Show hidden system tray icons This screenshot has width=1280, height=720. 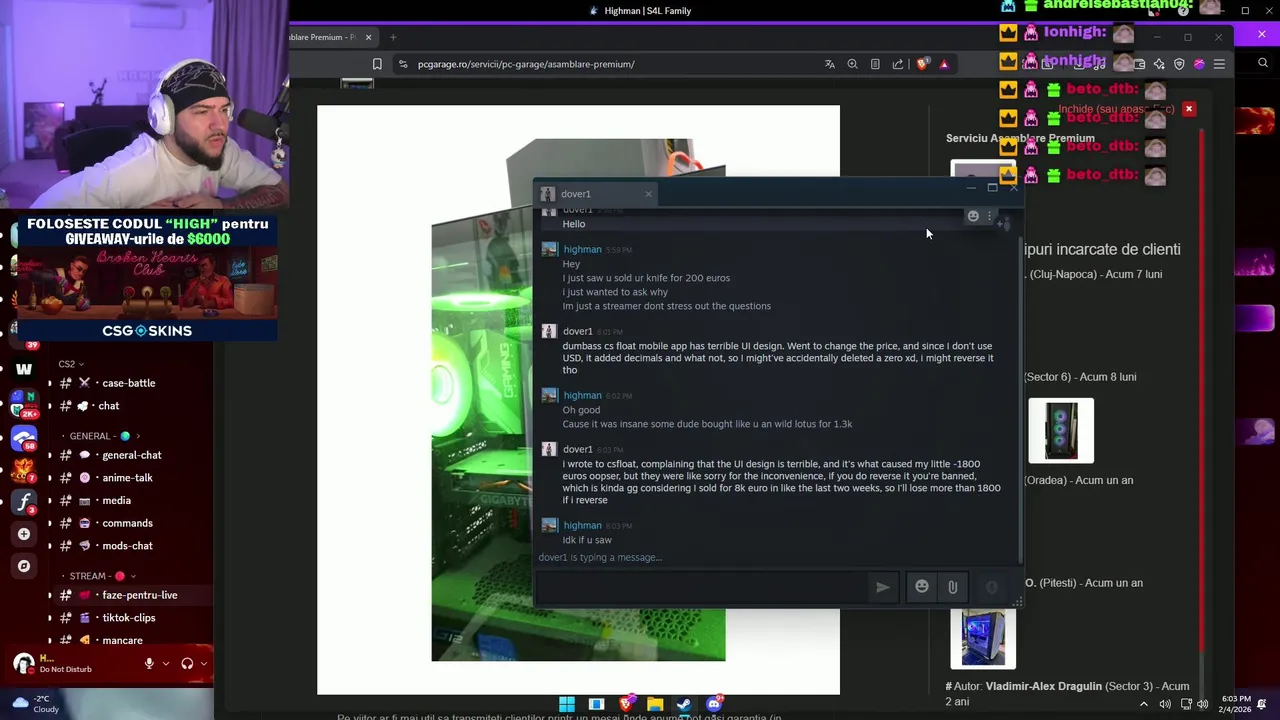click(x=1144, y=704)
